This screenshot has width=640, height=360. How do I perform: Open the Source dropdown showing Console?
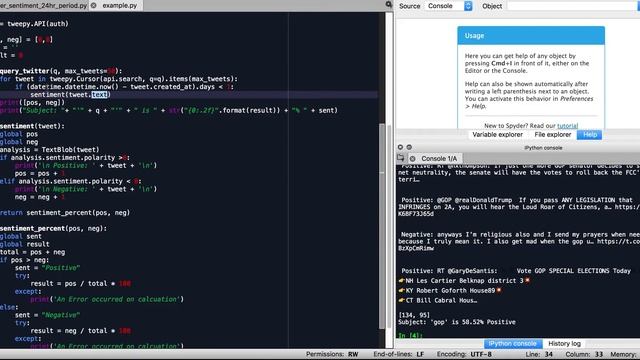click(x=449, y=6)
